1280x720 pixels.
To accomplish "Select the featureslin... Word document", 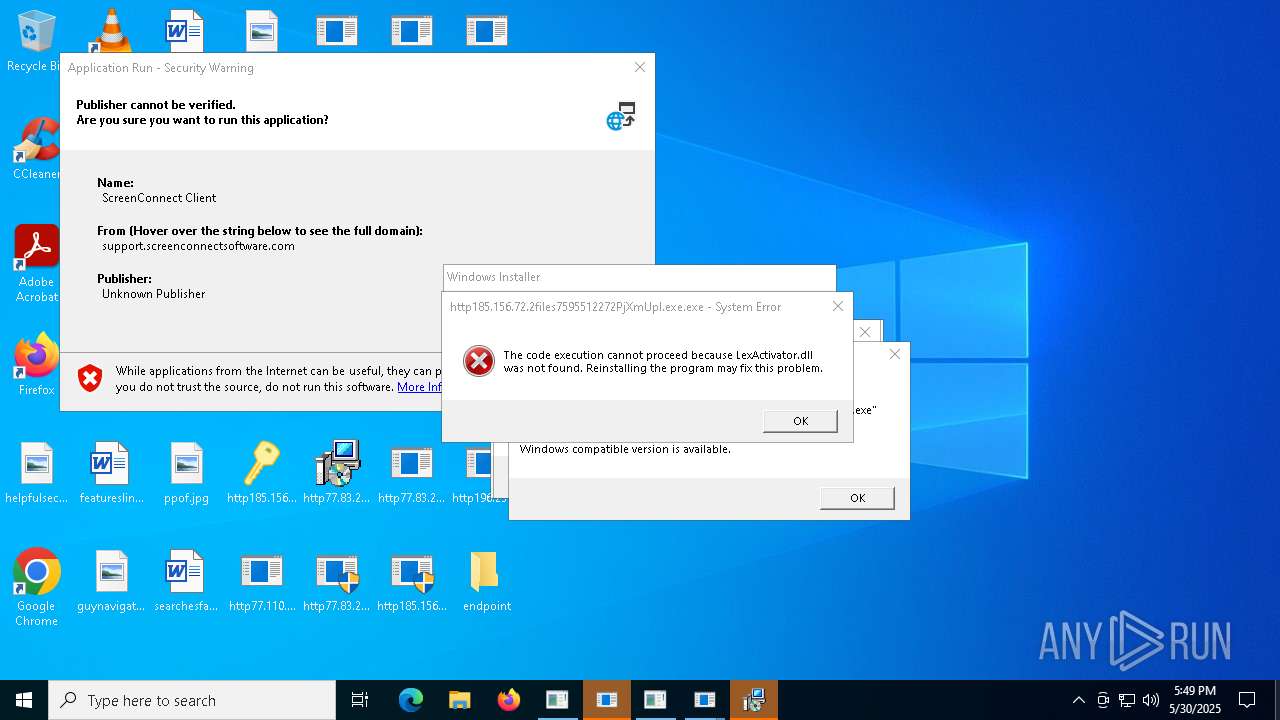I will (111, 473).
